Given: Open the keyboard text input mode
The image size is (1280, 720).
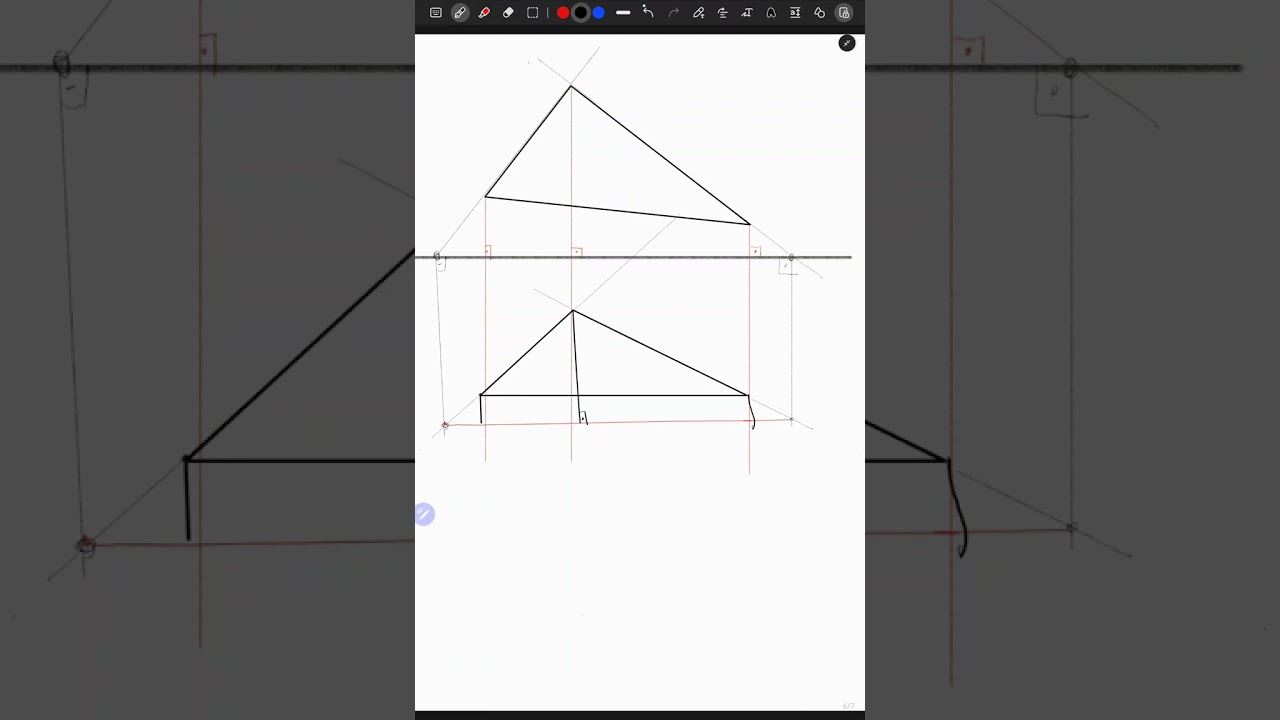Looking at the screenshot, I should [436, 13].
